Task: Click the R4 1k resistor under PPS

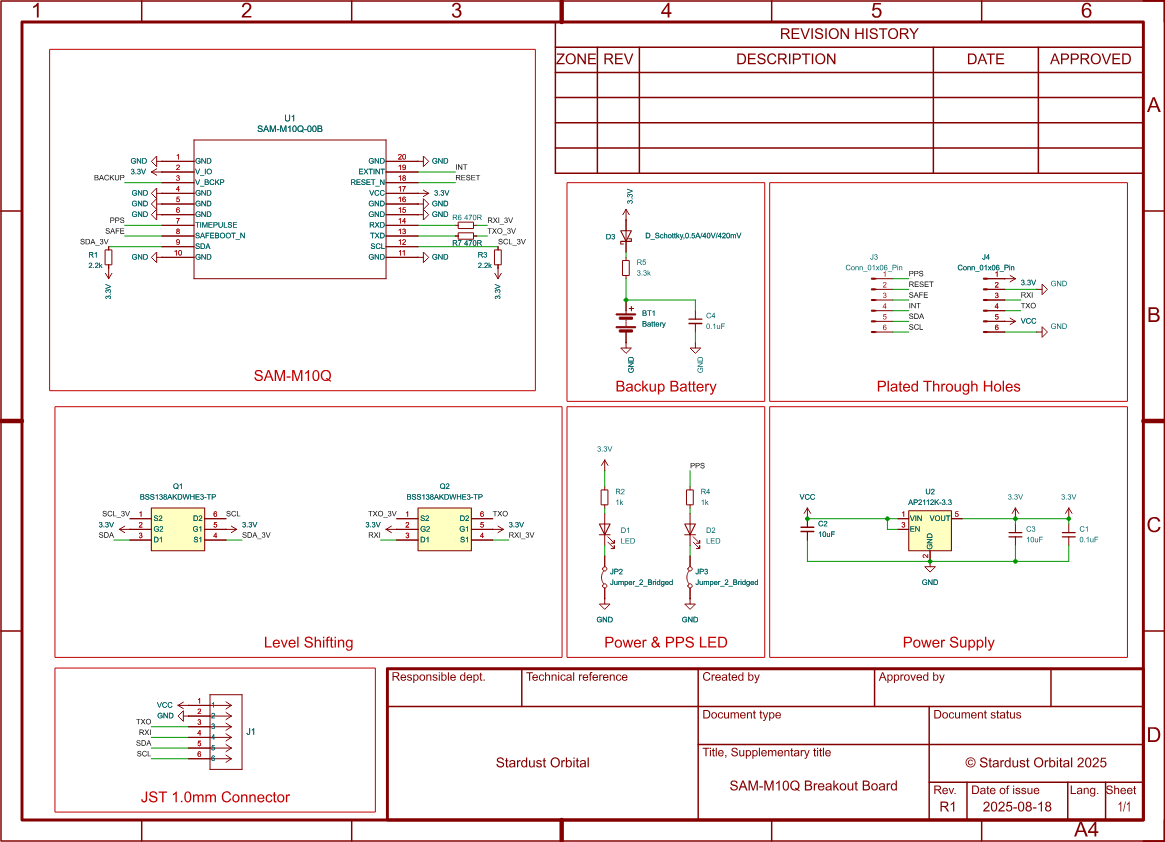Action: click(690, 497)
